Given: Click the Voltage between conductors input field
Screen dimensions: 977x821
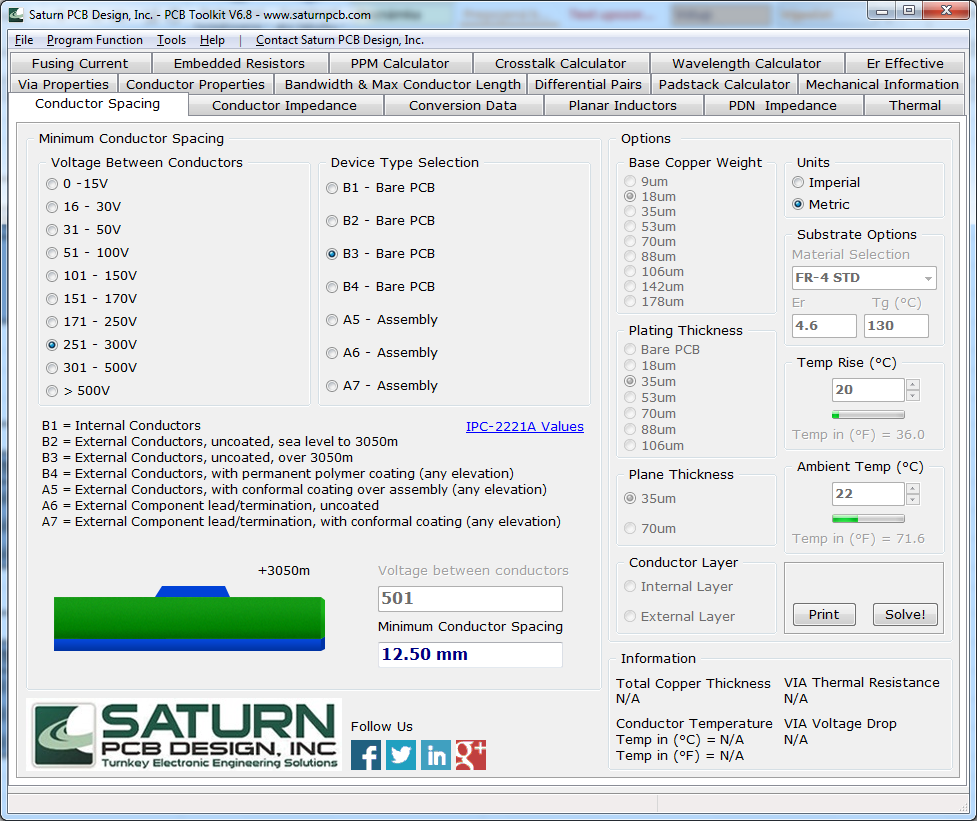Looking at the screenshot, I should point(469,598).
